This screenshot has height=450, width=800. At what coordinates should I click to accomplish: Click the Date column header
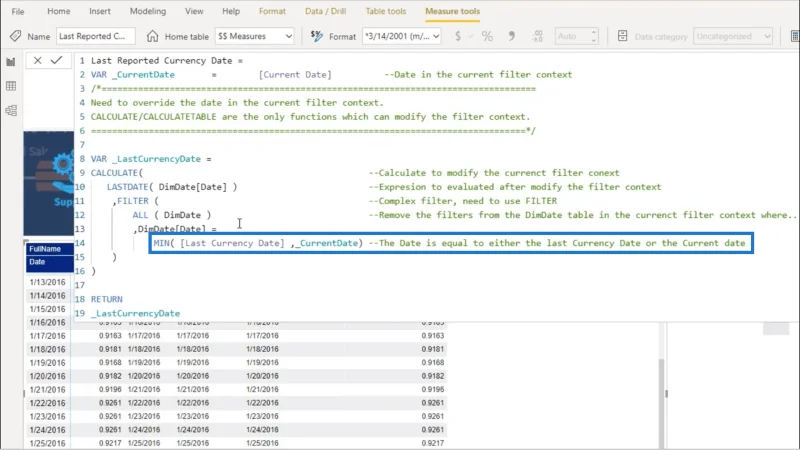tap(37, 262)
